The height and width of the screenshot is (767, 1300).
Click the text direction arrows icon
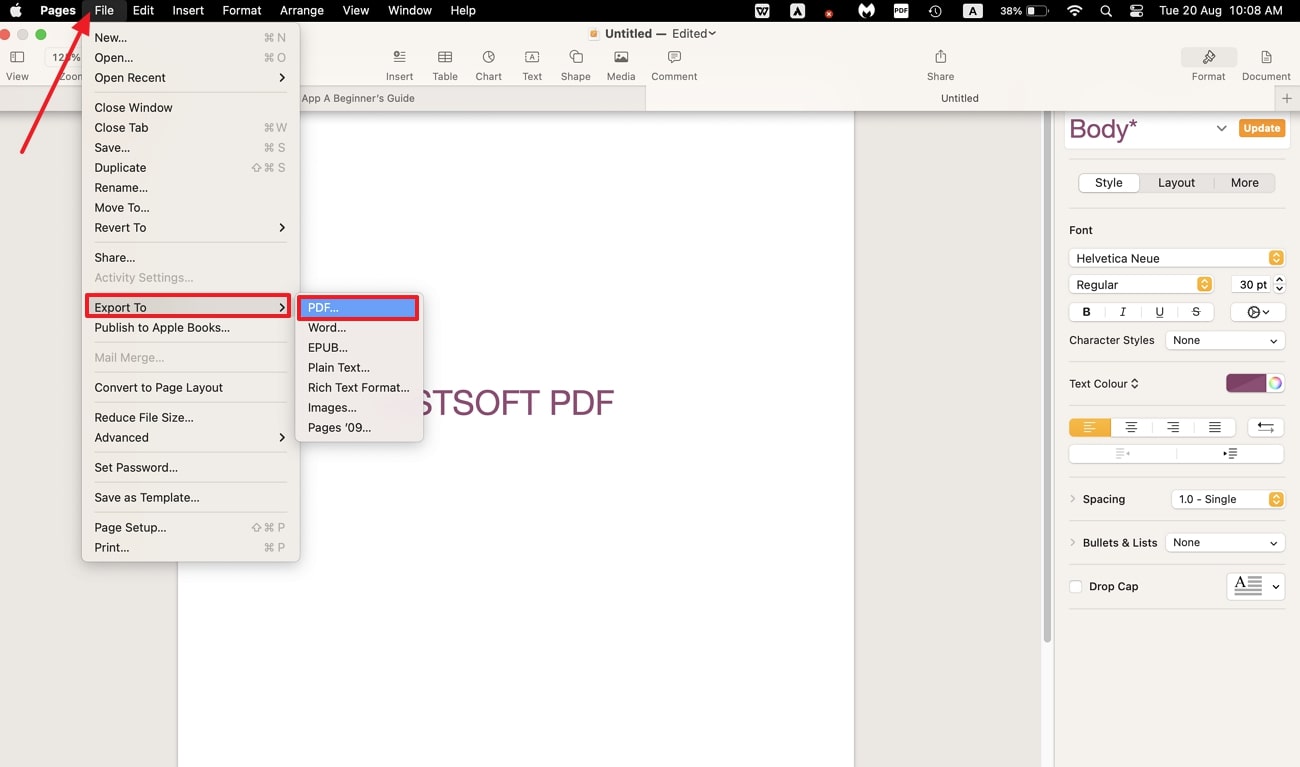point(1265,427)
